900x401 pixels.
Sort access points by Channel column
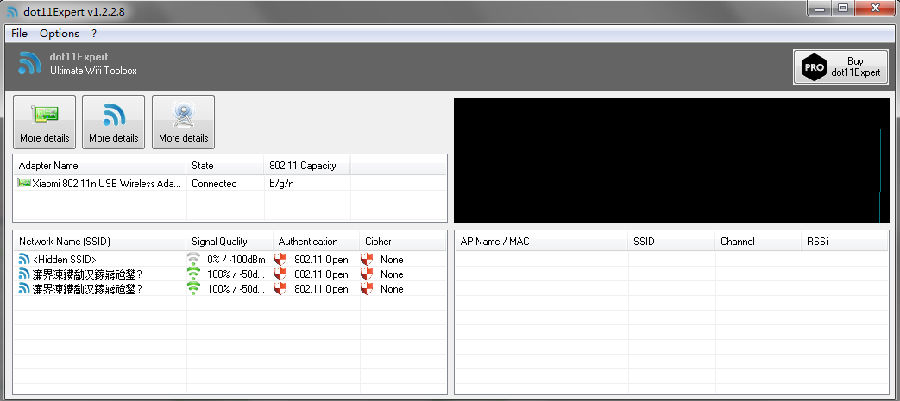[739, 241]
